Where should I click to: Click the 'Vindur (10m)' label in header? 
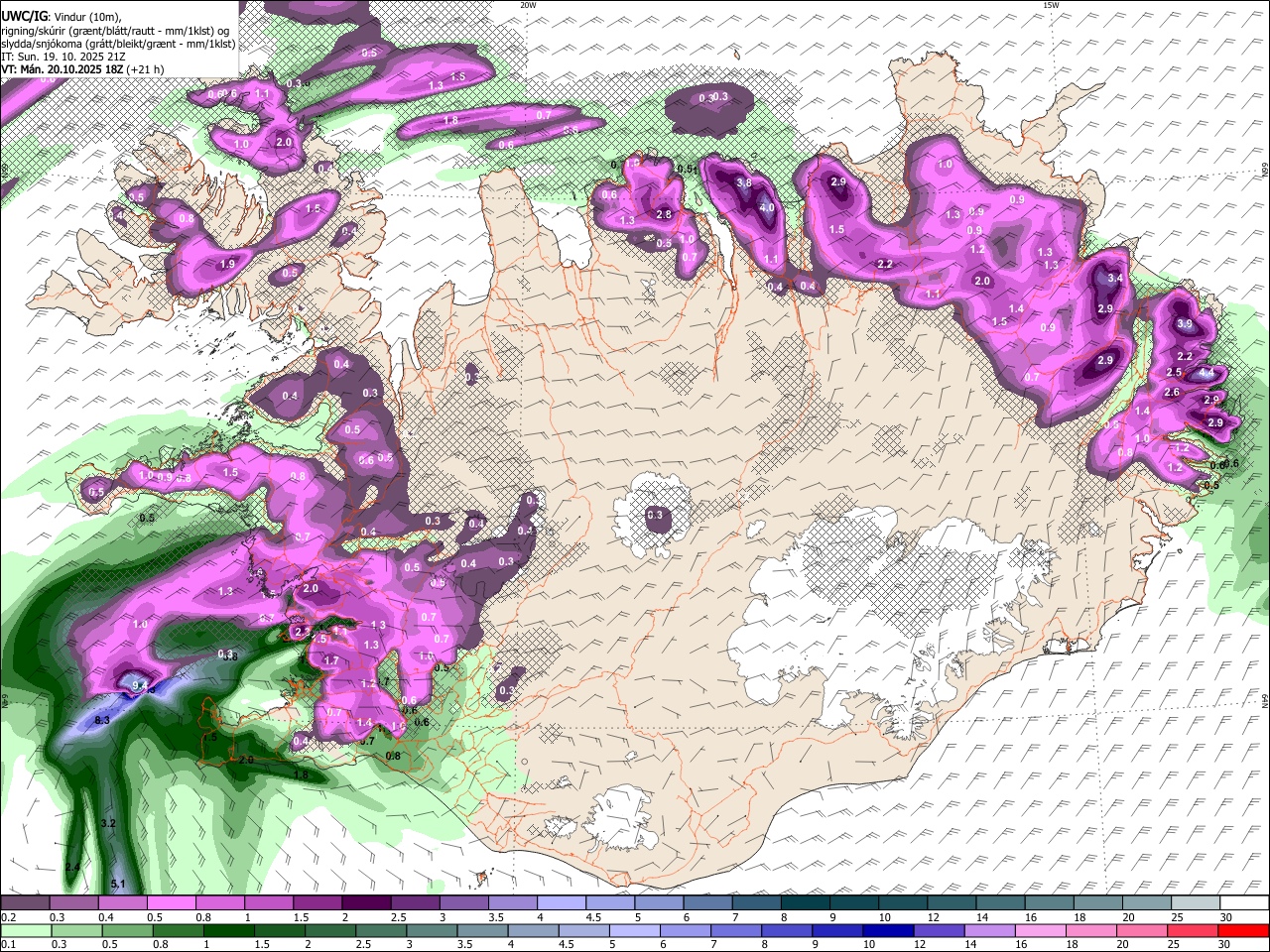(87, 15)
